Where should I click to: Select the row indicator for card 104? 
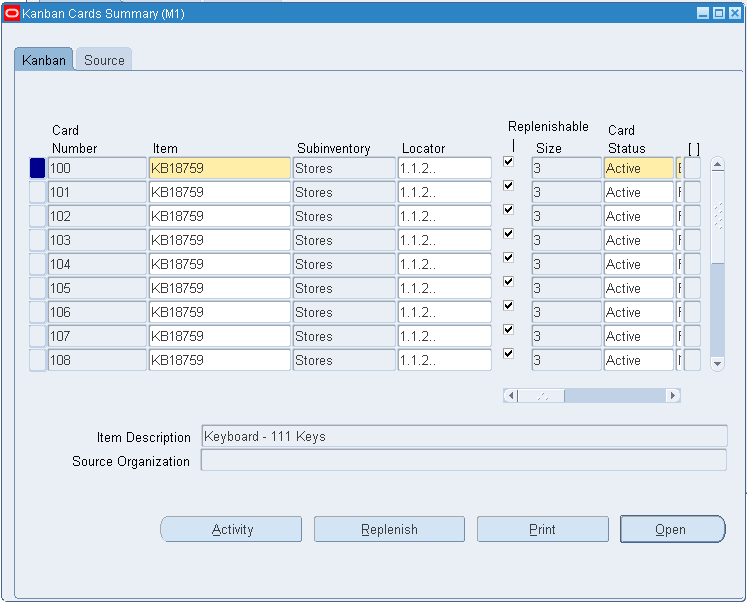pos(37,264)
